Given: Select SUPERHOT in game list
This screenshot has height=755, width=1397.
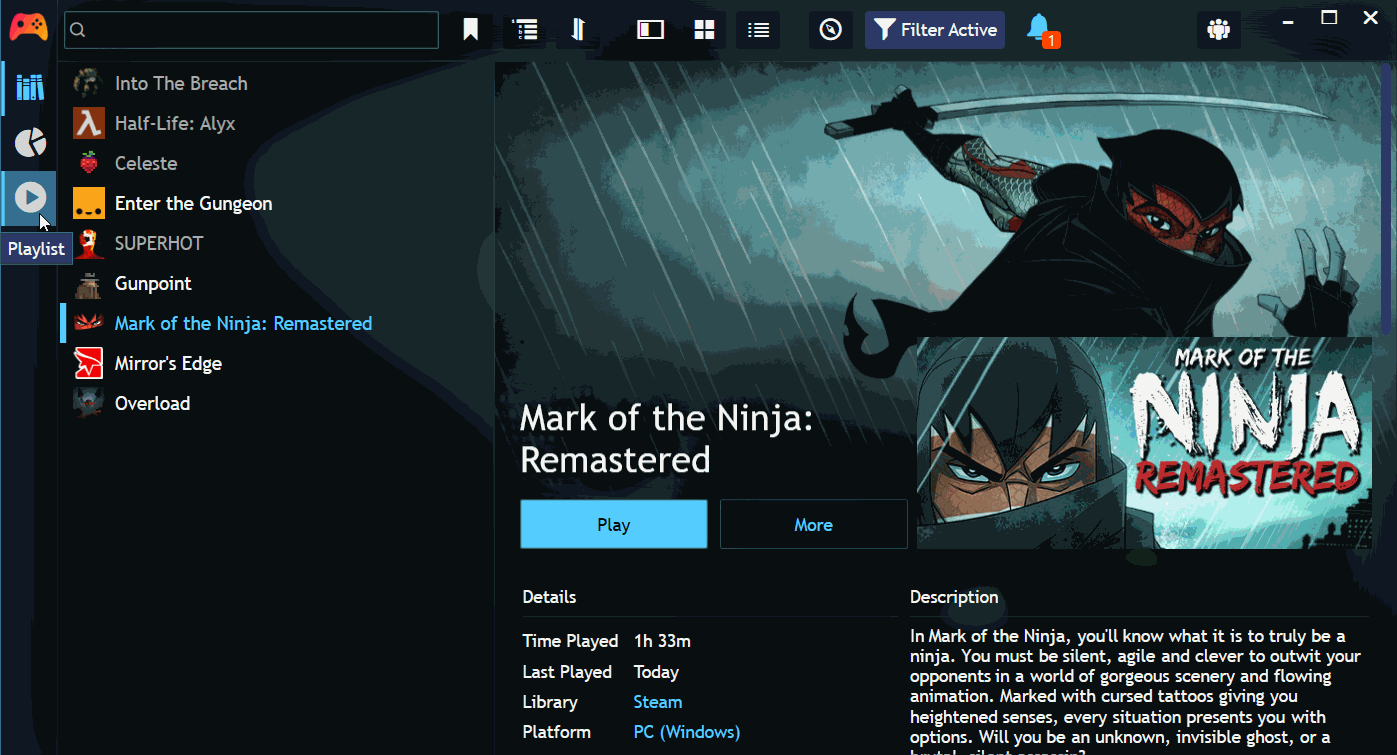Looking at the screenshot, I should tap(278, 244).
